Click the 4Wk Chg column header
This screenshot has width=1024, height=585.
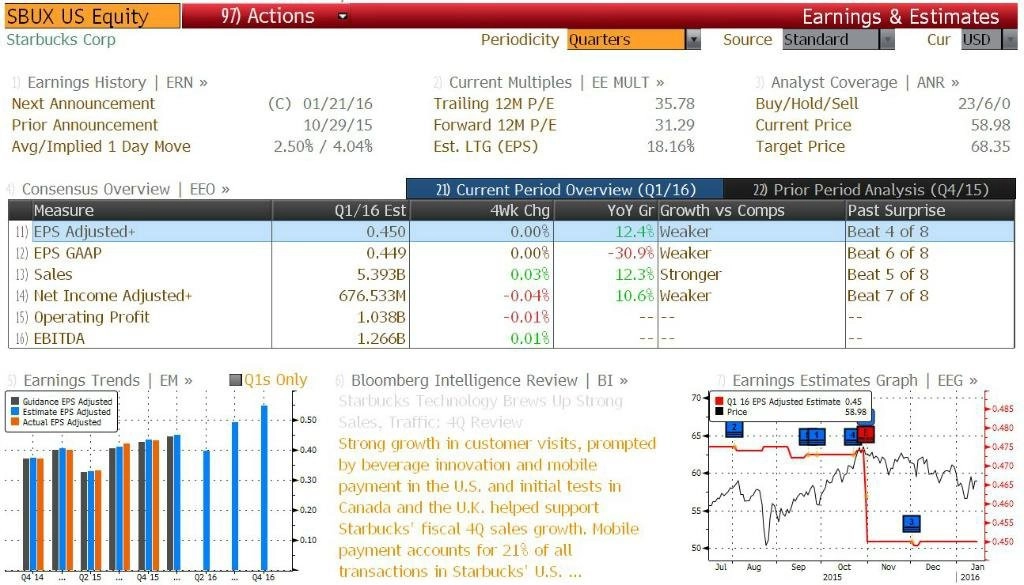(481, 210)
